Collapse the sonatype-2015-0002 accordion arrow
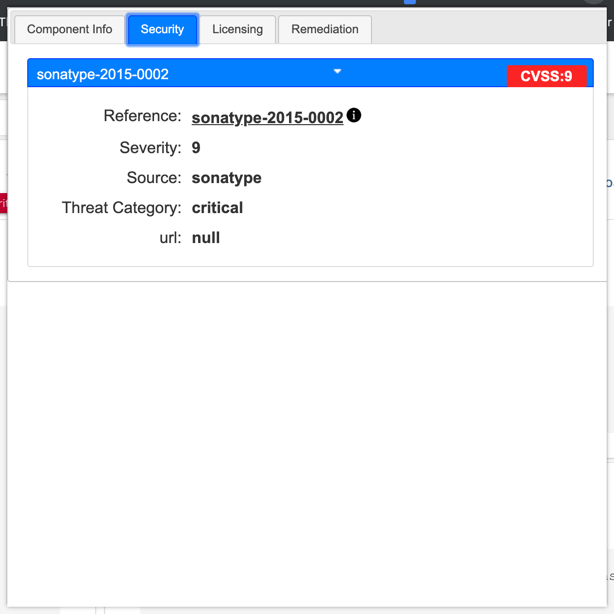The width and height of the screenshot is (614, 614). [337, 71]
